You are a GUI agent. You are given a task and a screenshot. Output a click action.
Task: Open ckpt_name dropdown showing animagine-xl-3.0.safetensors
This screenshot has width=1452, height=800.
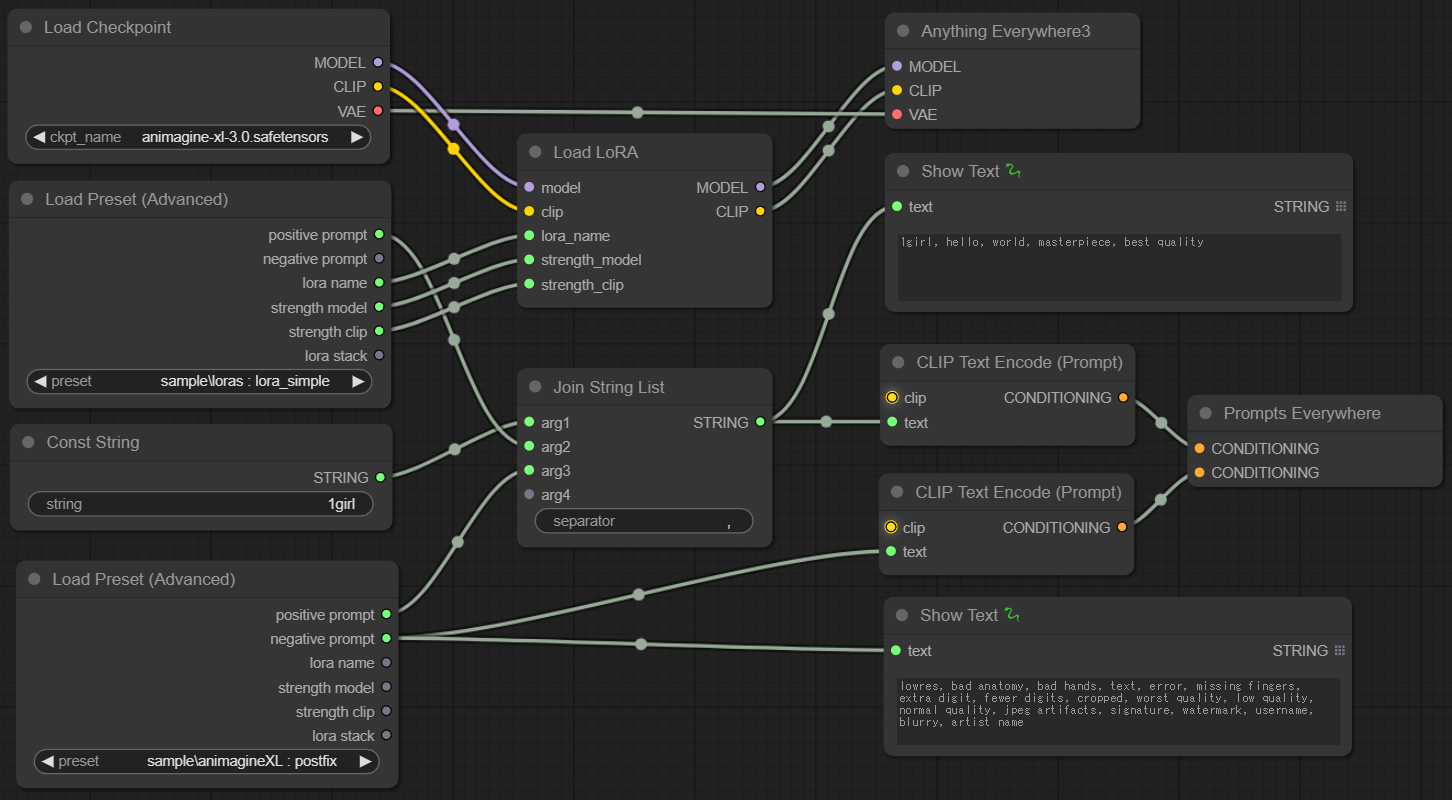[x=198, y=137]
